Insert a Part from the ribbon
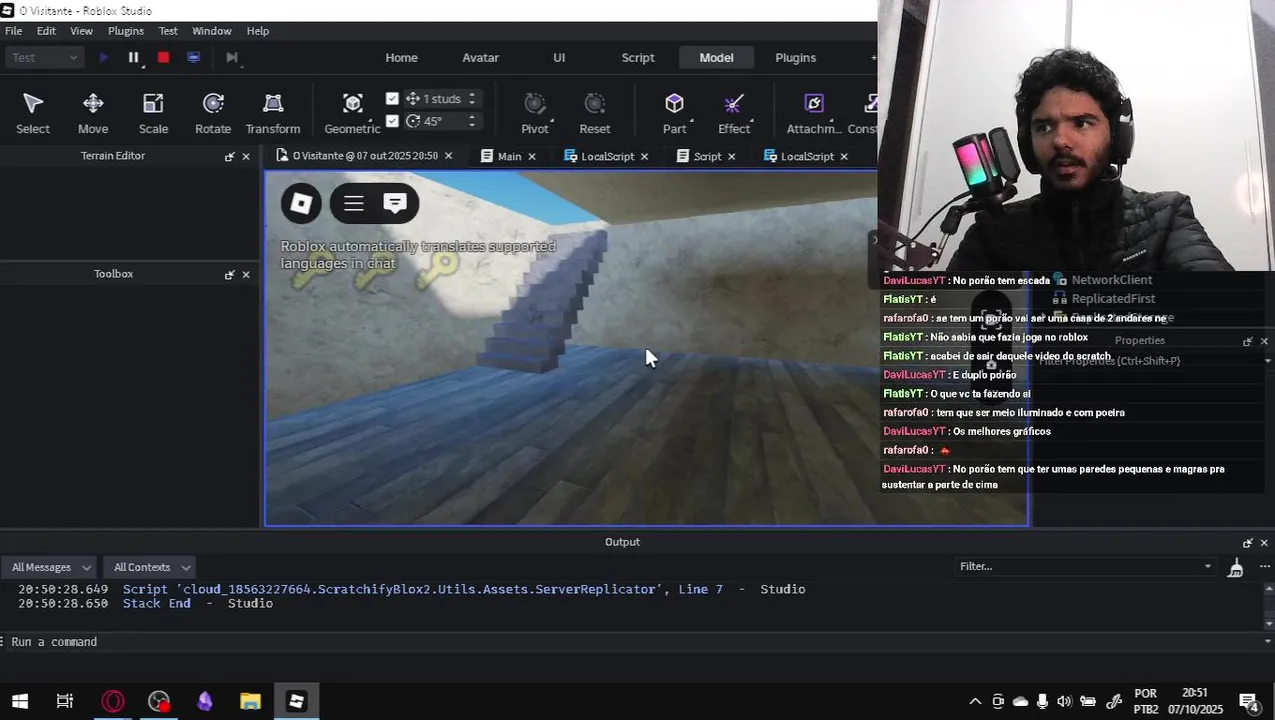The height and width of the screenshot is (720, 1275). [675, 113]
